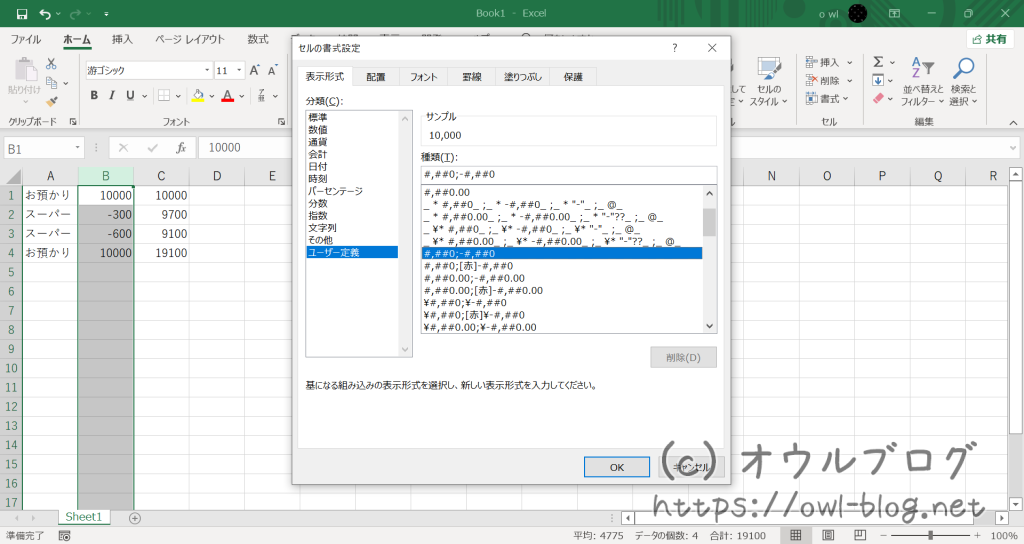Open the 挿入 ribbon tab
Screen dimensions: 1024x544
[x=122, y=39]
